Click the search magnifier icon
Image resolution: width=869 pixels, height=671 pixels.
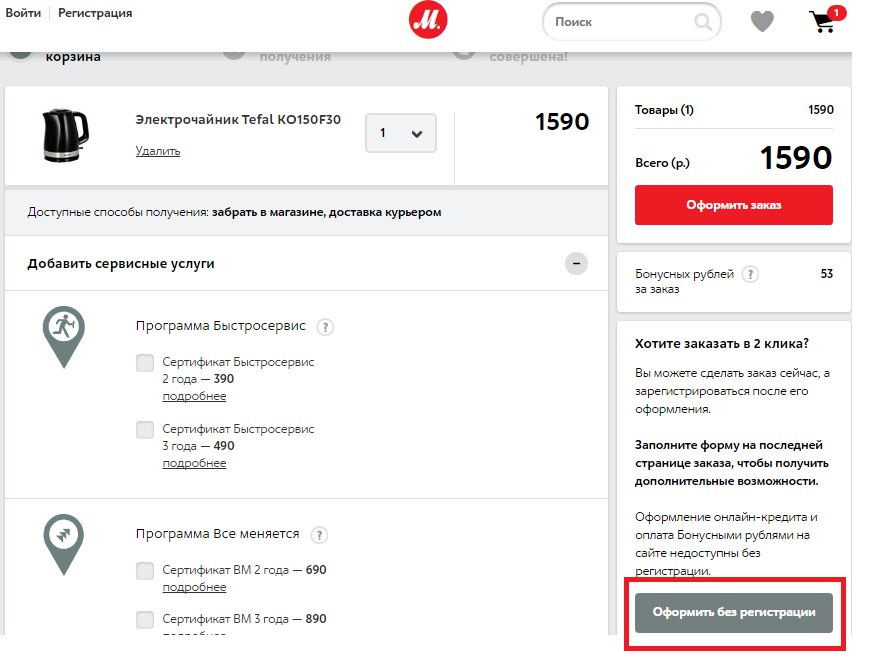(x=703, y=22)
